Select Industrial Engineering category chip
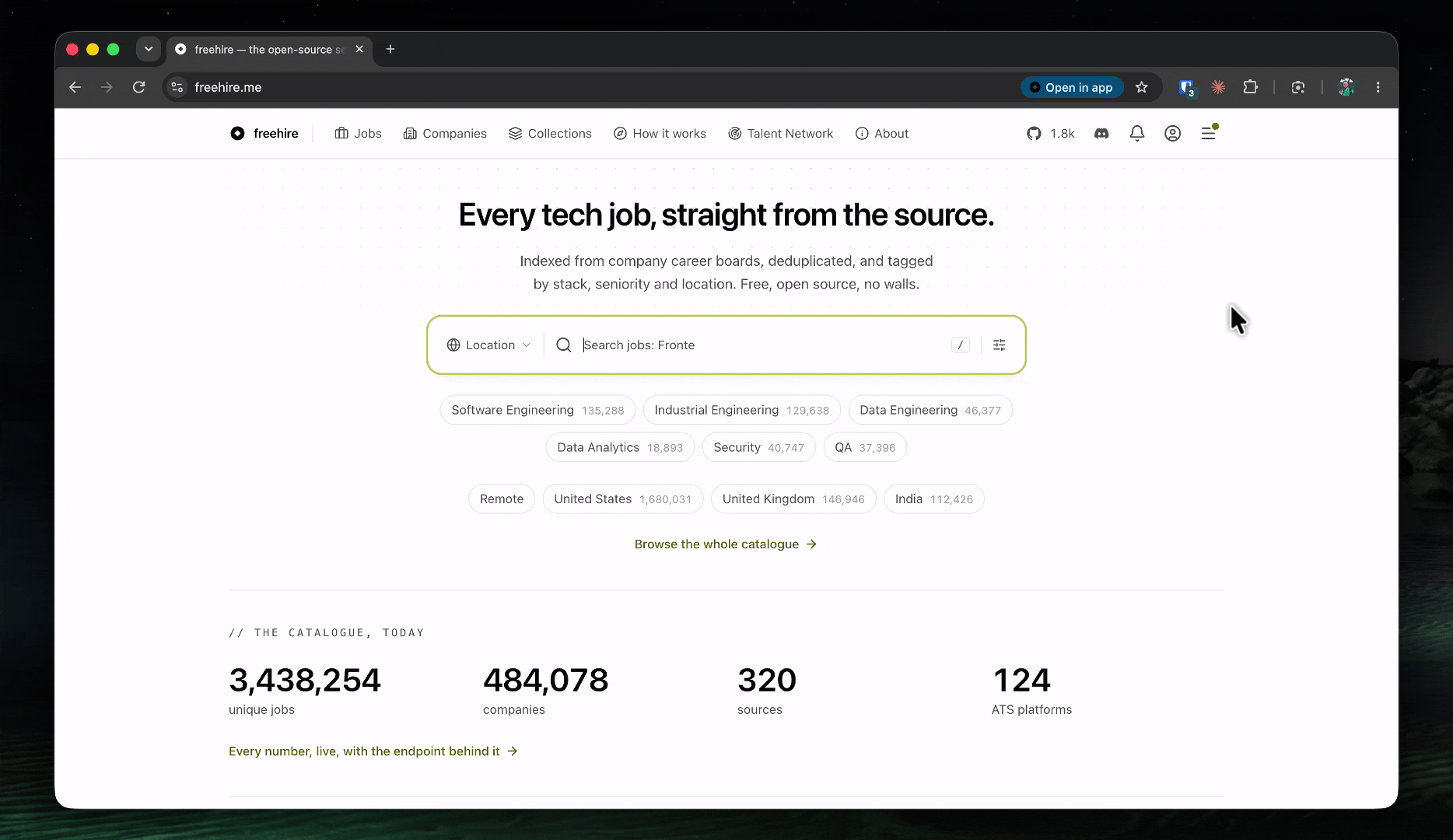Viewport: 1453px width, 840px height. pos(742,410)
